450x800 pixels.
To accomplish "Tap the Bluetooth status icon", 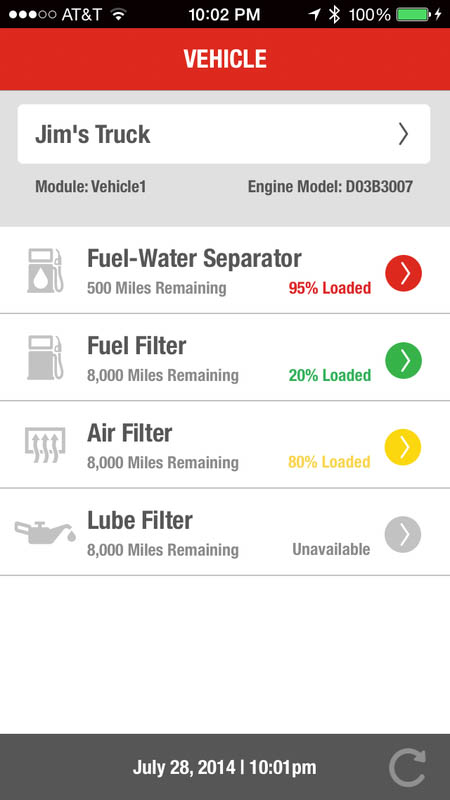I will (334, 14).
